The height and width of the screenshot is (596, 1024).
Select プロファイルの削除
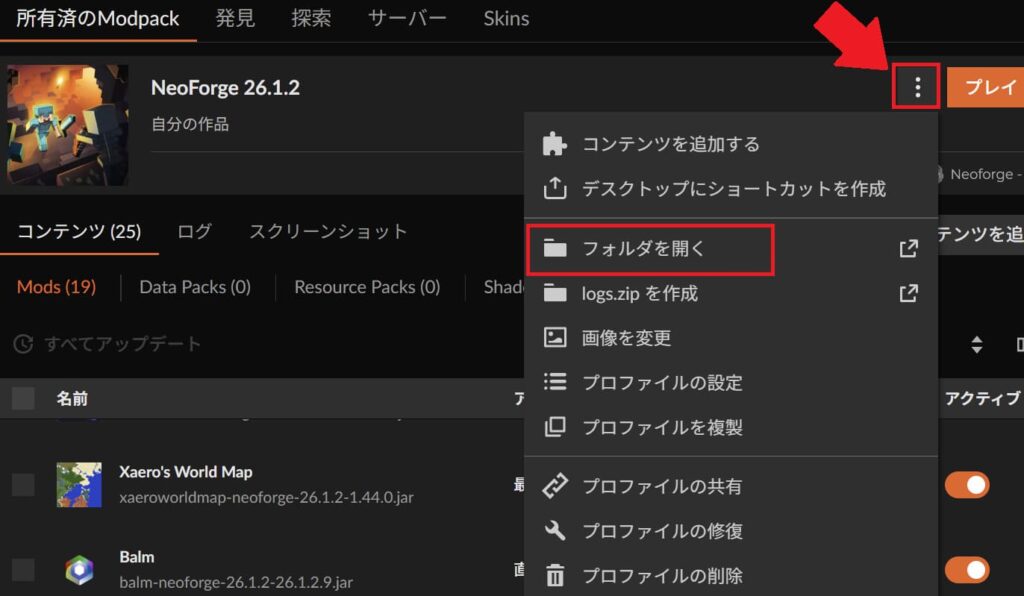point(731,575)
